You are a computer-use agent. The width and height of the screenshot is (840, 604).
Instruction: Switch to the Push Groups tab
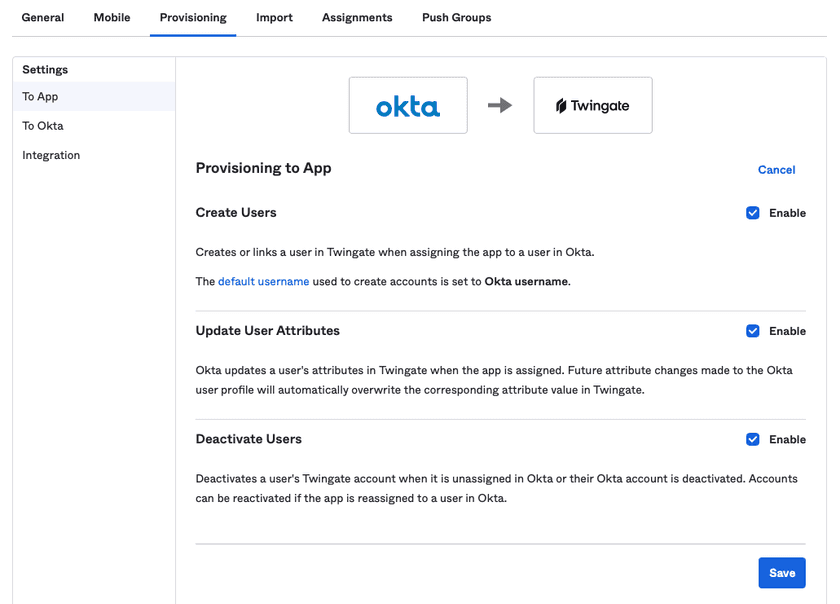pyautogui.click(x=456, y=18)
